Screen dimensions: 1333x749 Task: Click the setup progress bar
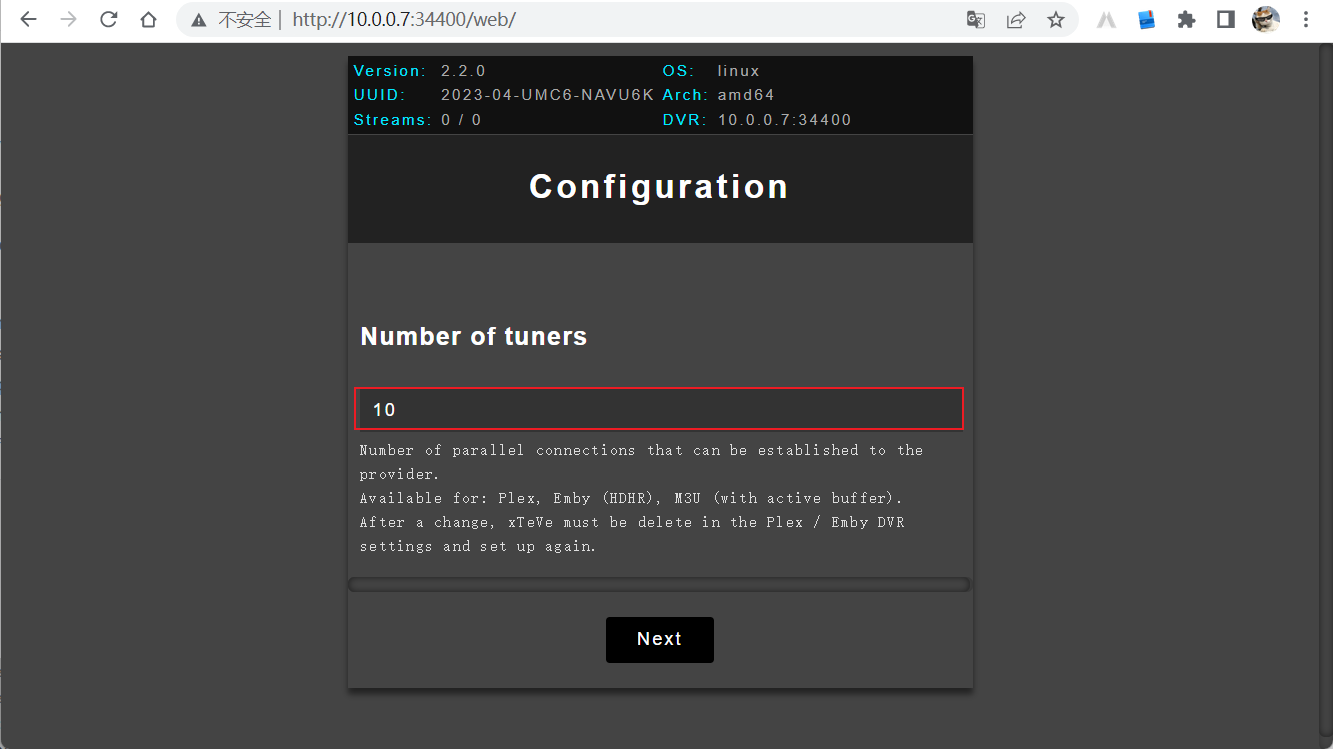tap(659, 584)
